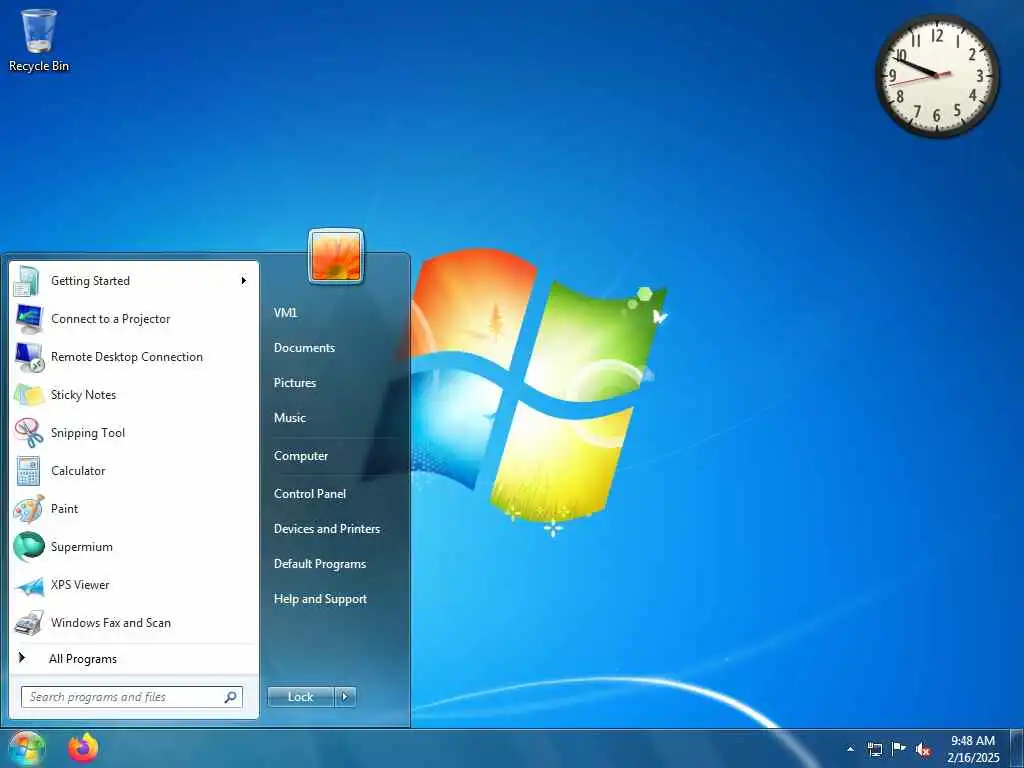This screenshot has width=1024, height=768.
Task: Launch Remote Desktop Connection via its icon
Action: (x=28, y=357)
